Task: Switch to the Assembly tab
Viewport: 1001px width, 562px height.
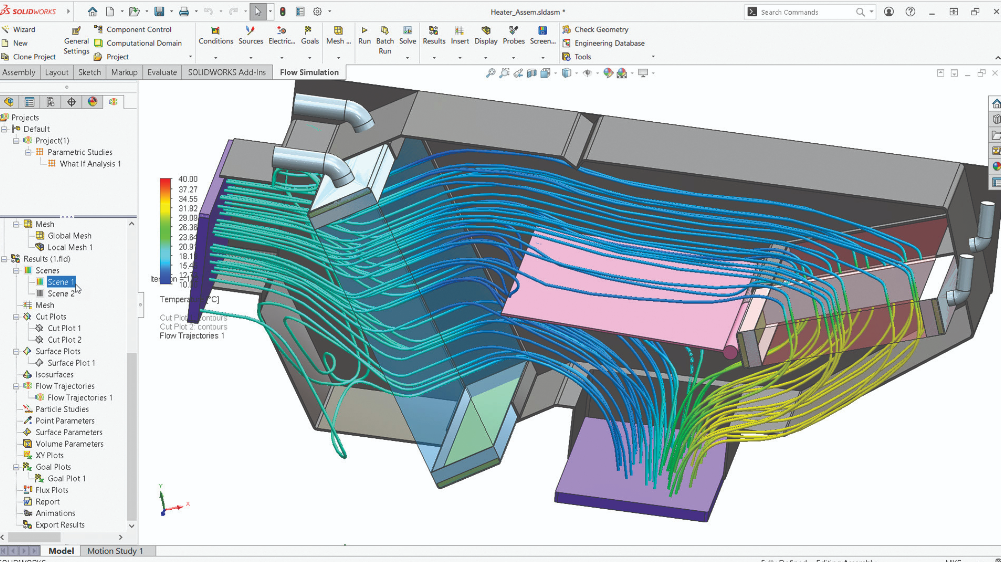Action: (x=19, y=72)
